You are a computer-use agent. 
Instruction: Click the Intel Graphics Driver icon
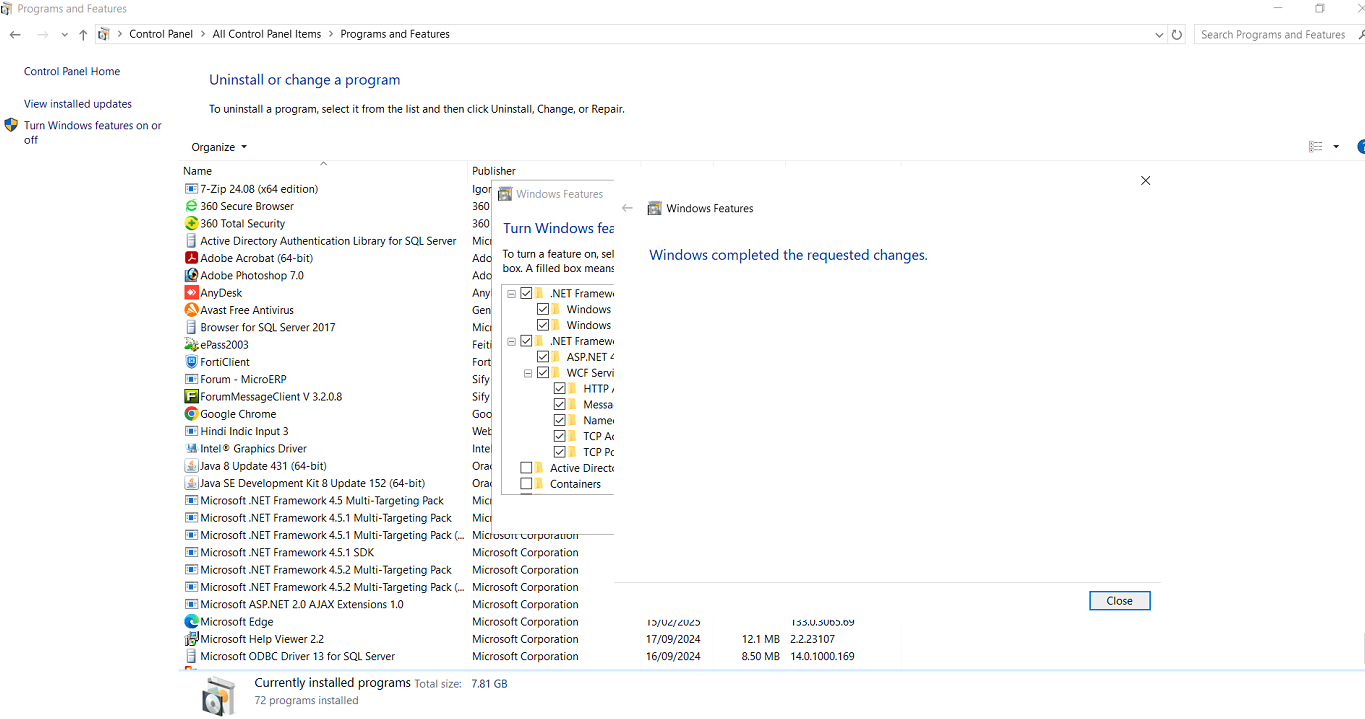tap(191, 448)
